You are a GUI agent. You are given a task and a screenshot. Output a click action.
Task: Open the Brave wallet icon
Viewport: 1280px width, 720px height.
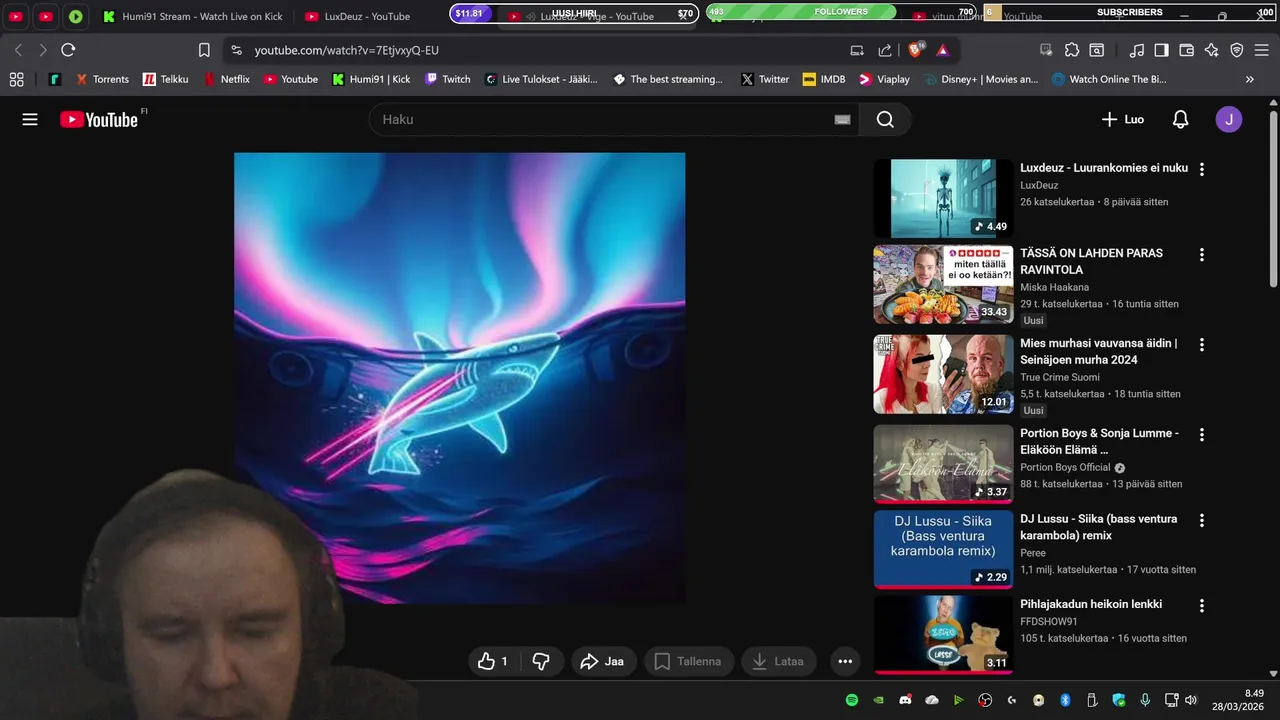[1187, 50]
